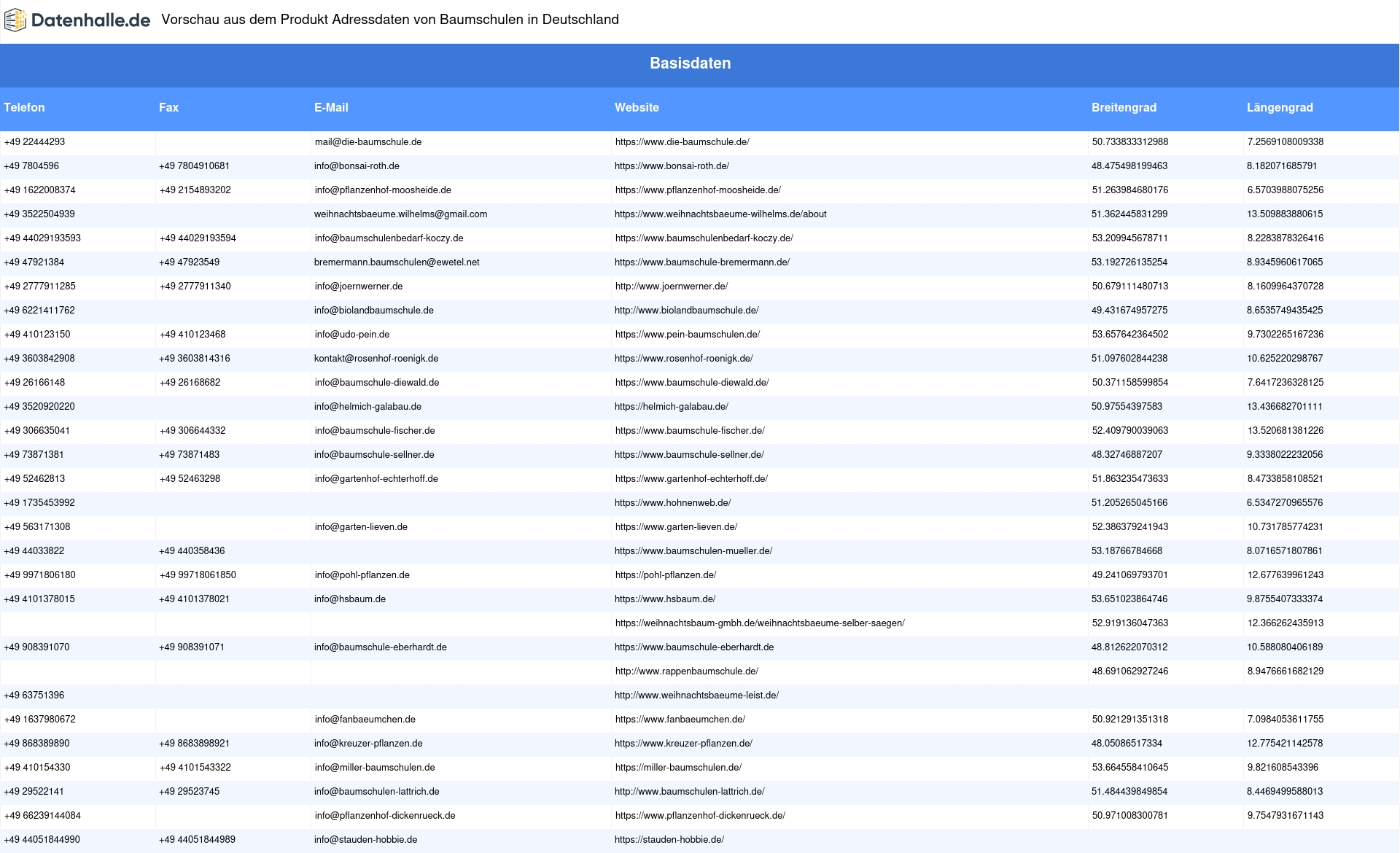Click the Fax column header
The width and height of the screenshot is (1400, 853).
point(168,107)
